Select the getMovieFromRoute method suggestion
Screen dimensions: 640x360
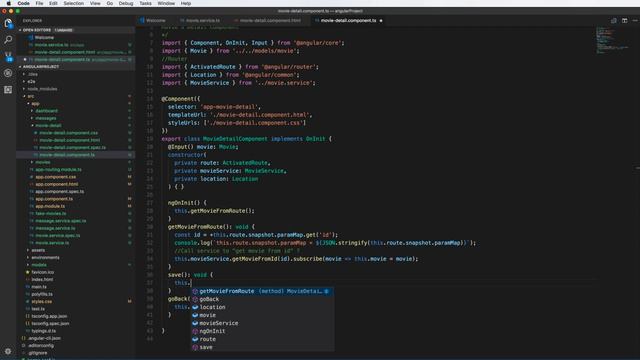coord(263,291)
